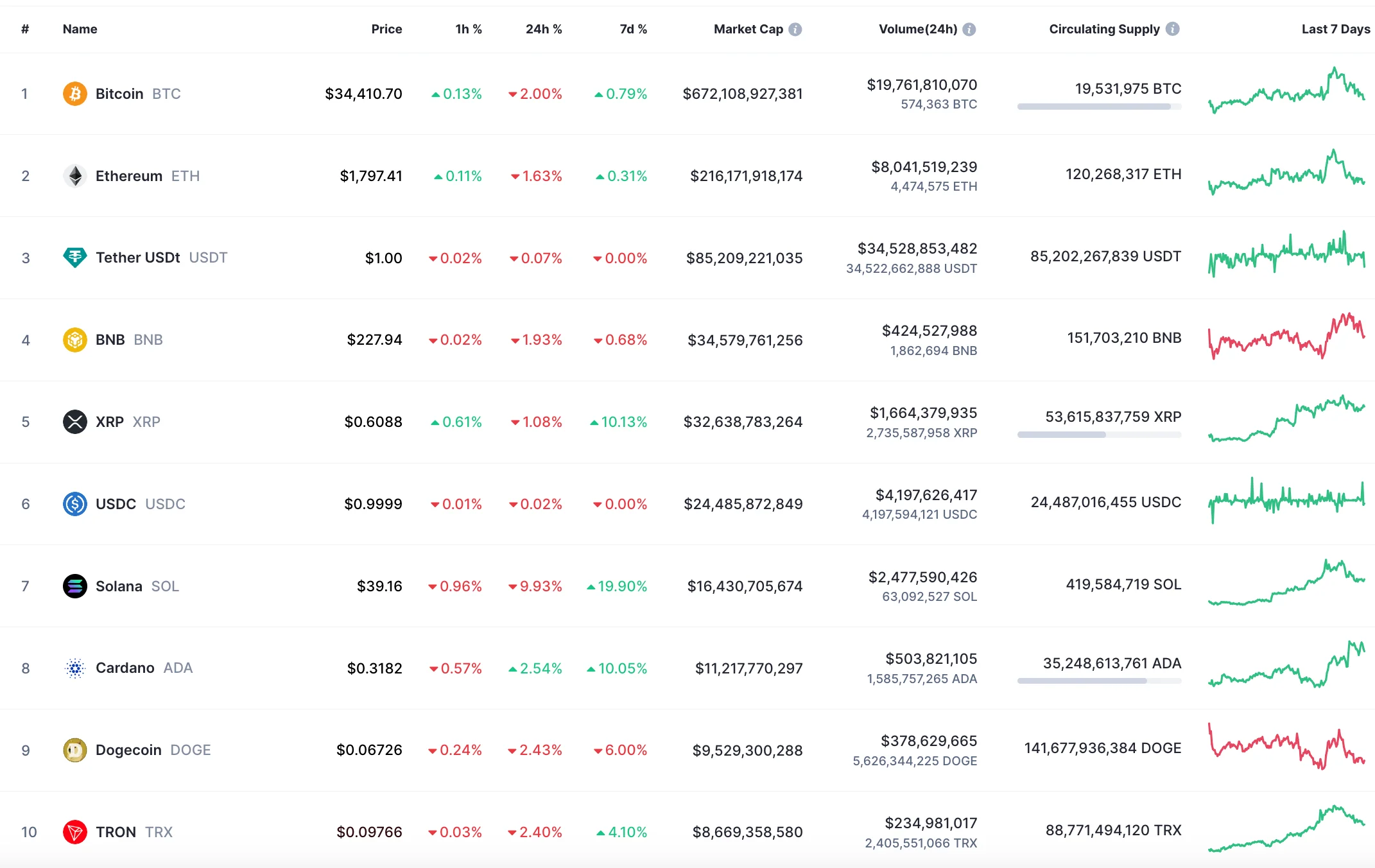Click the Cardano logo icon
The height and width of the screenshot is (868, 1375).
[x=75, y=668]
